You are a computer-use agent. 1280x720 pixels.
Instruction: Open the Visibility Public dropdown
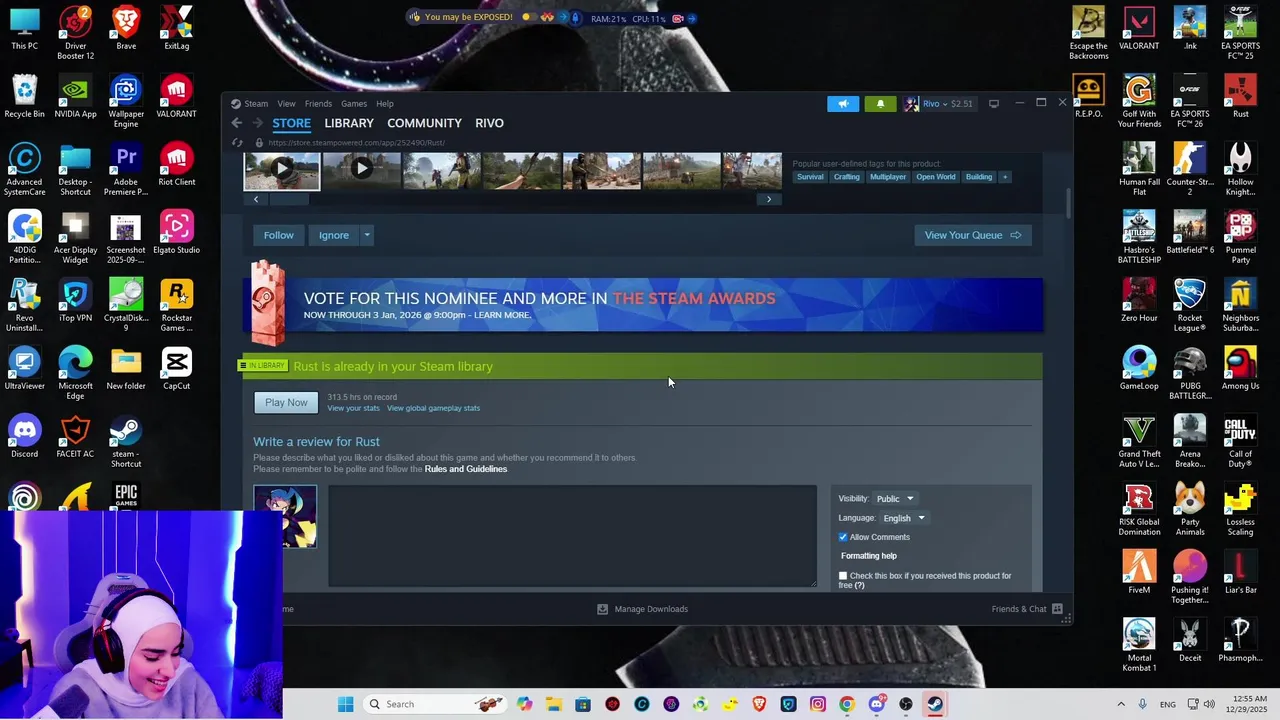895,499
